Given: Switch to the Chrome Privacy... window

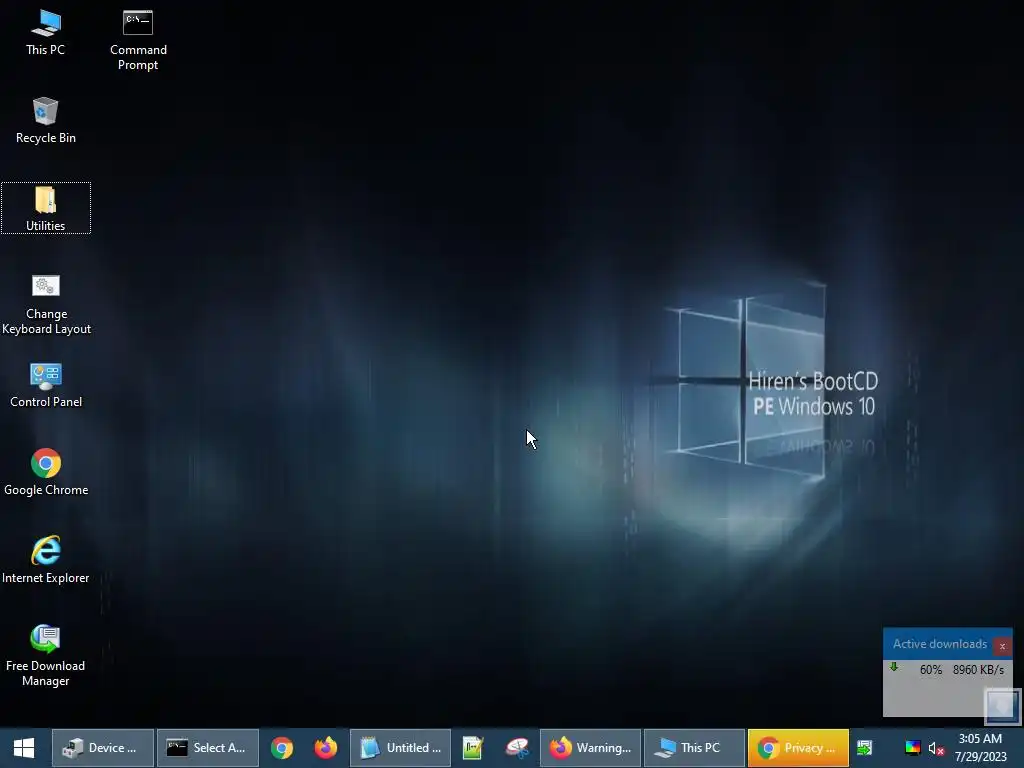Looking at the screenshot, I should [798, 748].
